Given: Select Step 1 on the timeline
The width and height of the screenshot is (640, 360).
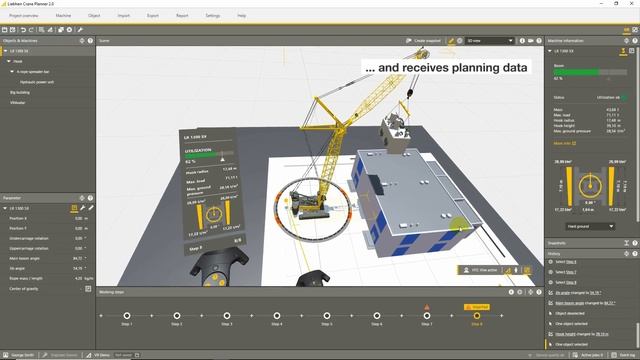Looking at the screenshot, I should (127, 316).
